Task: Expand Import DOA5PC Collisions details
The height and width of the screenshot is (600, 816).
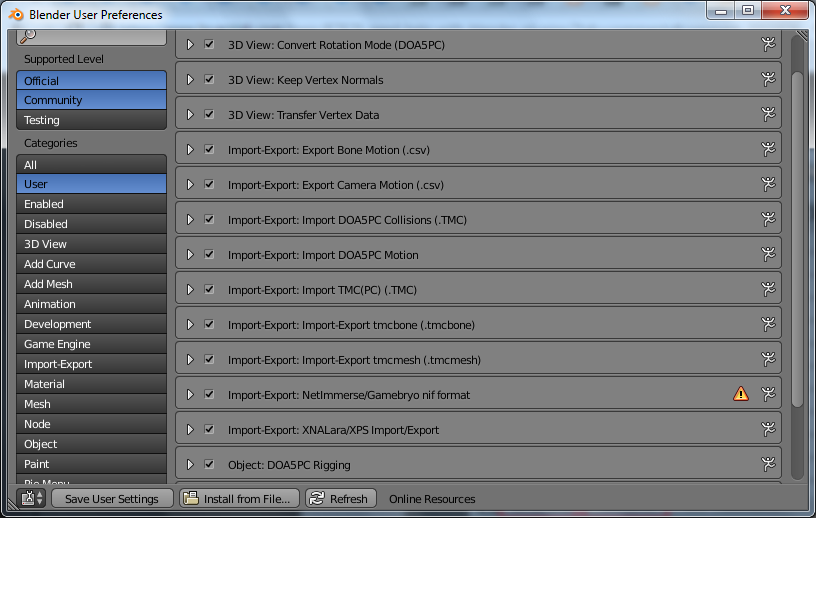Action: (190, 220)
